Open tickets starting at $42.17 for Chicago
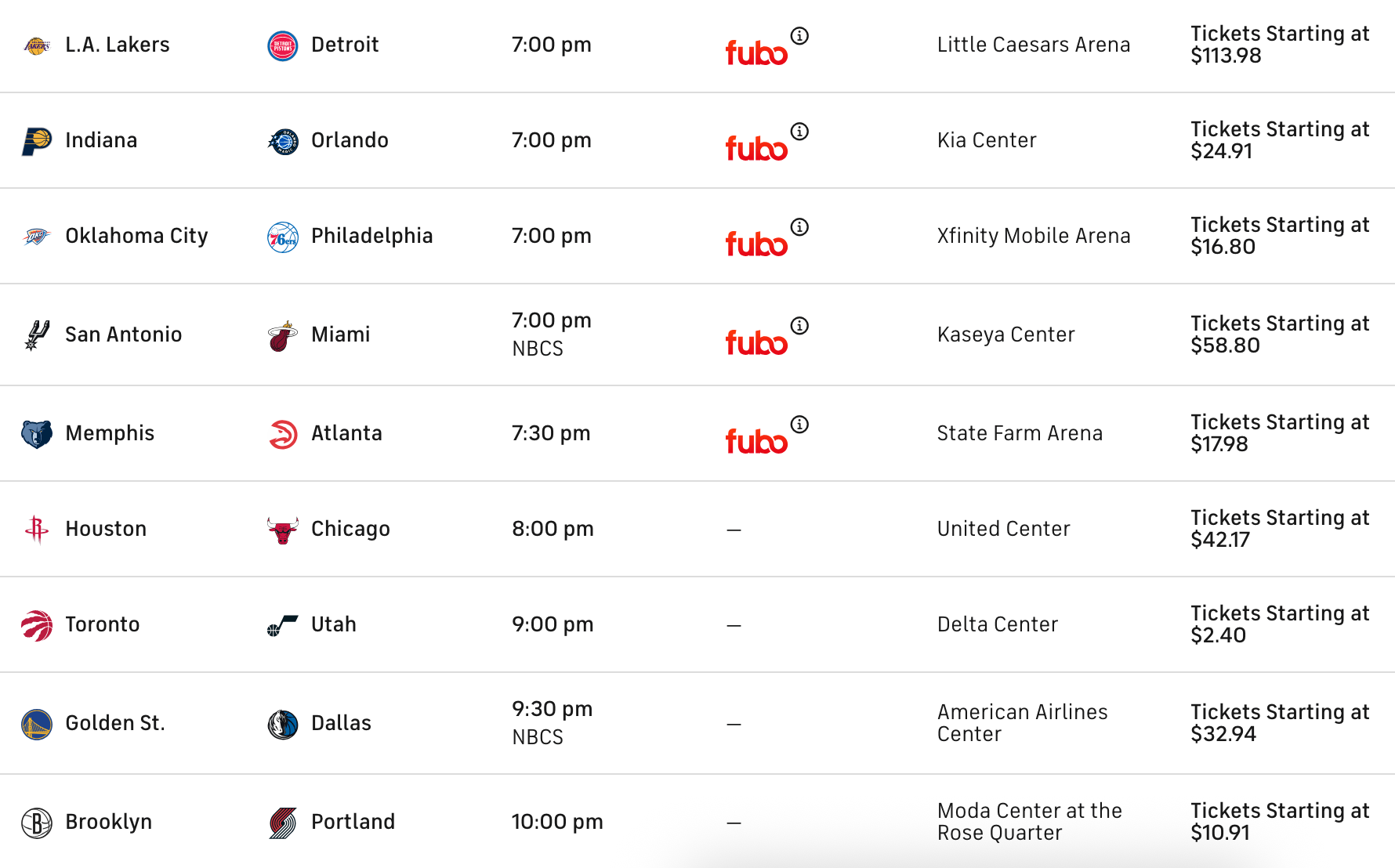 click(x=1279, y=529)
